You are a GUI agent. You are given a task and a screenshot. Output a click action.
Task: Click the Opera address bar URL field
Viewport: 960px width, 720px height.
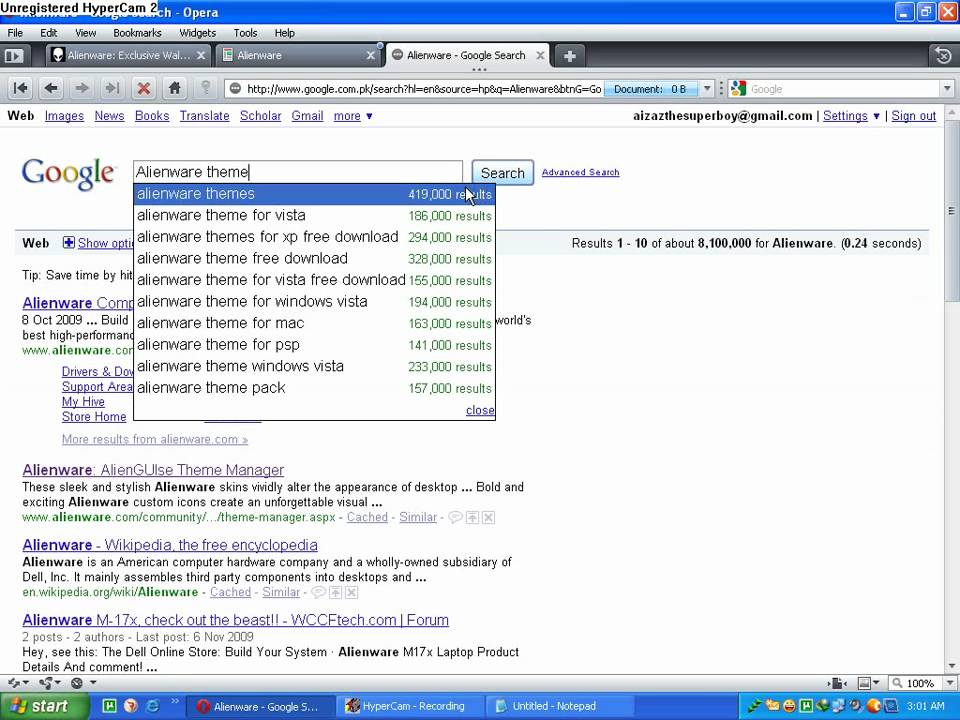[x=424, y=89]
